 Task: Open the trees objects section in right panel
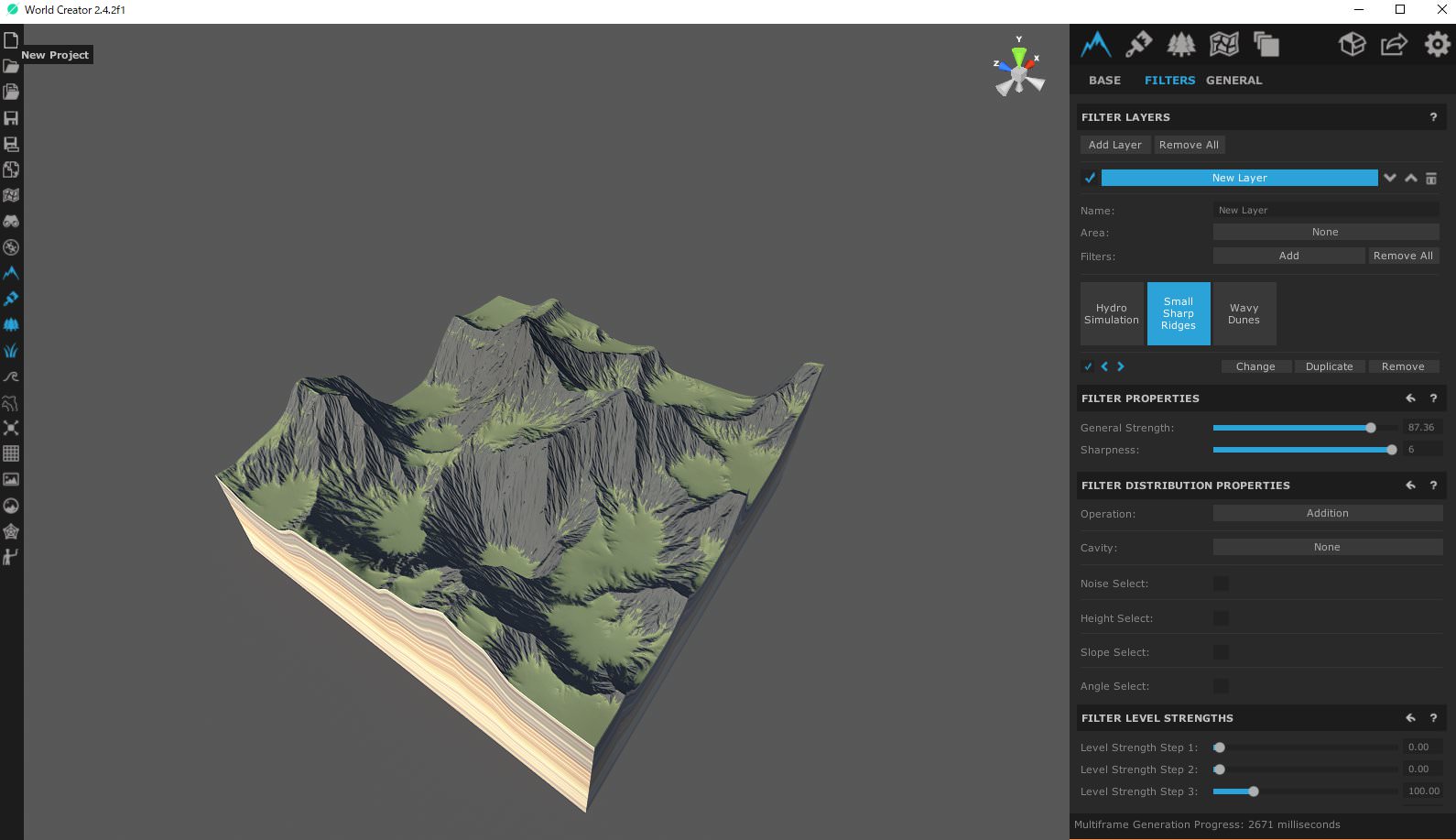1181,44
